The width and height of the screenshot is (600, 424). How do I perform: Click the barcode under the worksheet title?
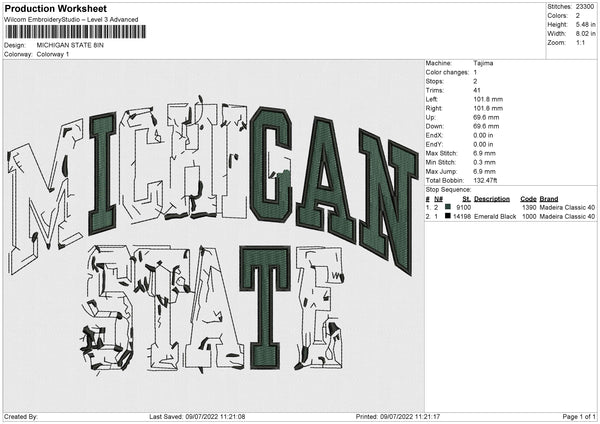76,32
